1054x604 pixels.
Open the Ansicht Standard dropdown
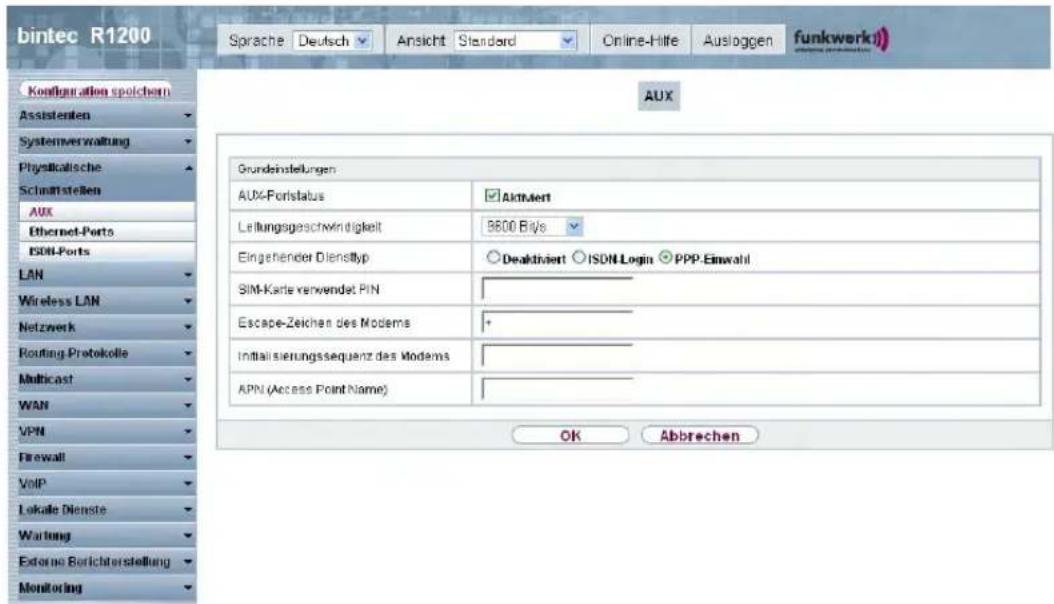[516, 41]
